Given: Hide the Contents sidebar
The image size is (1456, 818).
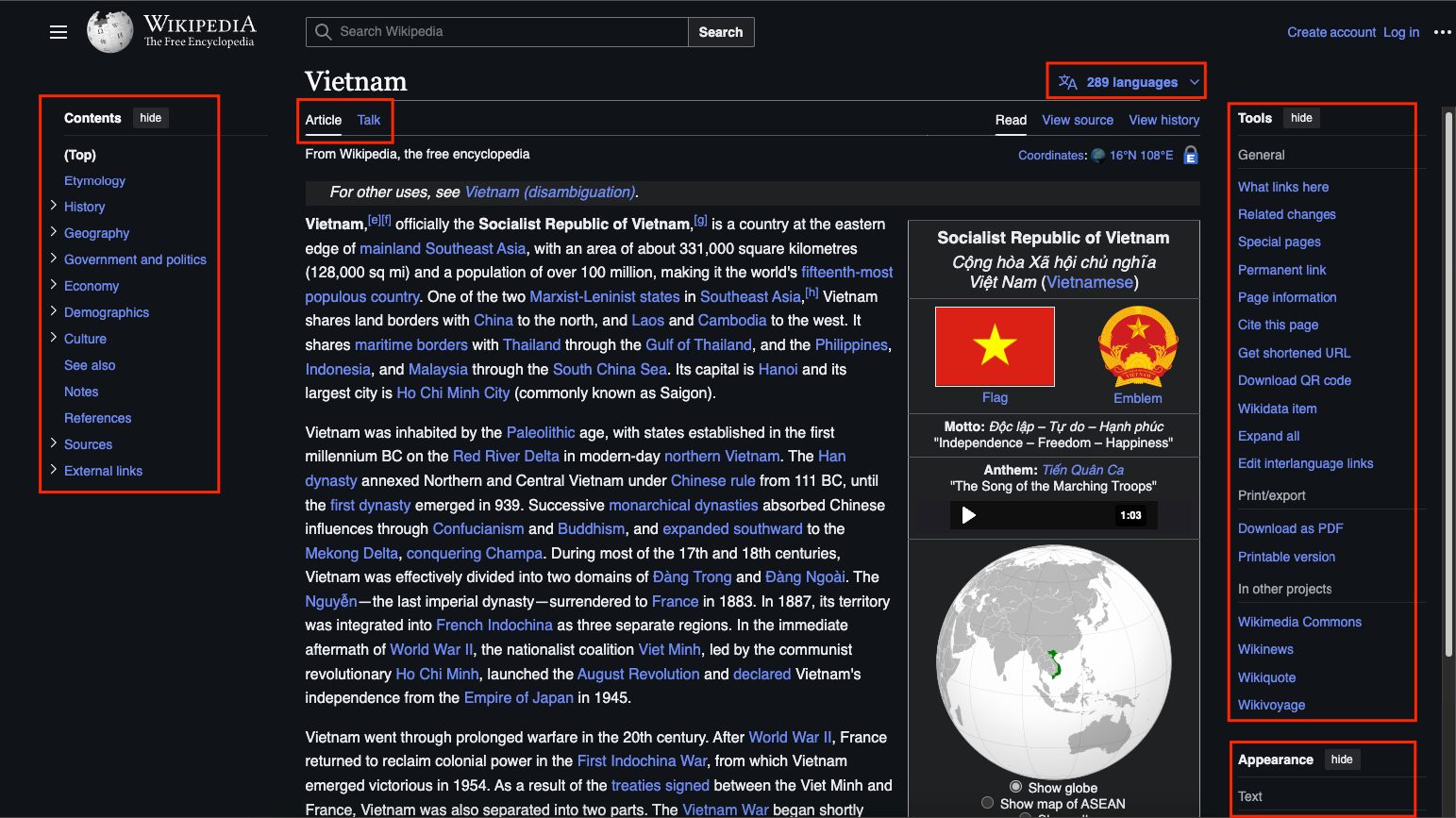Looking at the screenshot, I should (x=151, y=118).
